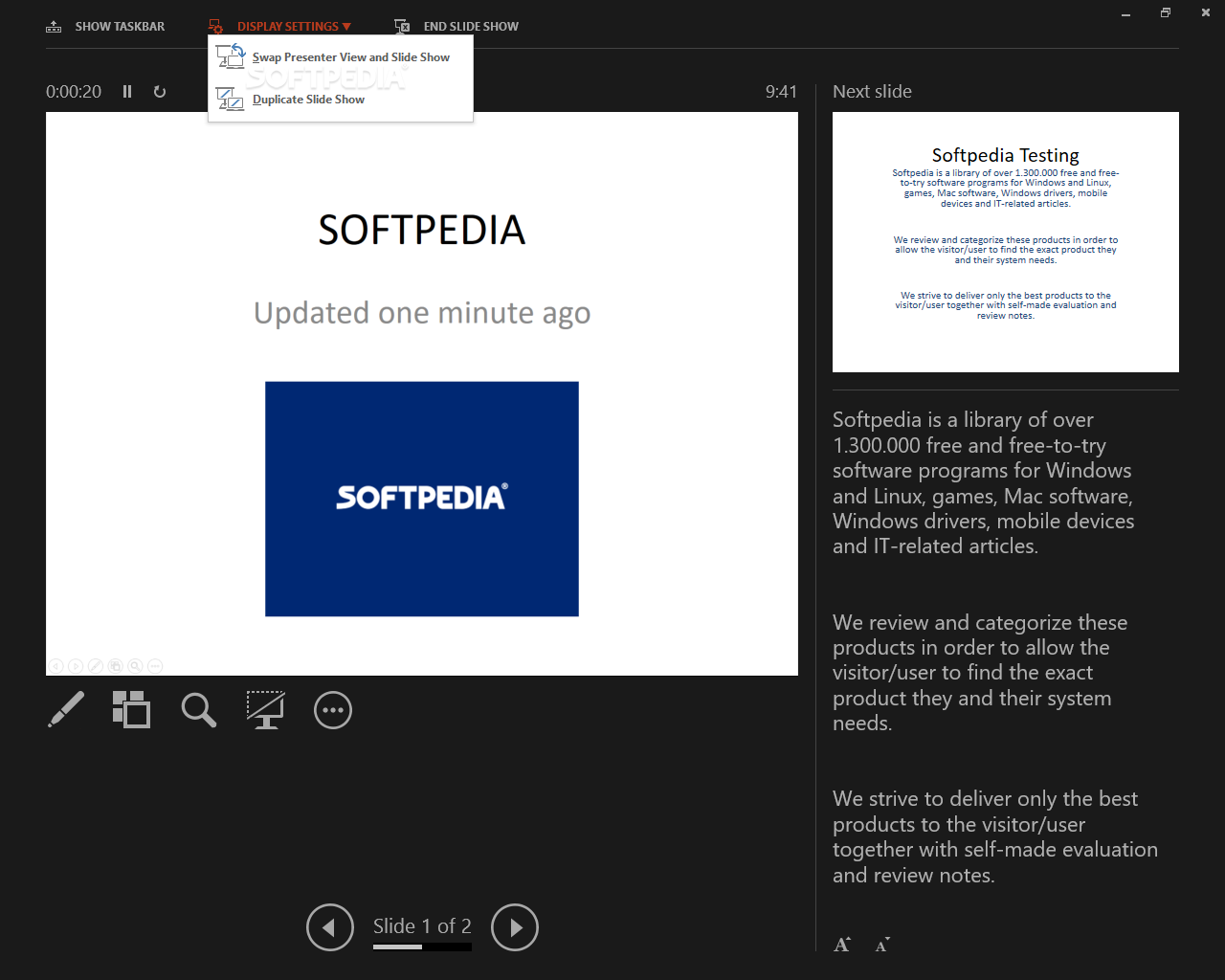Click the Display Settings monitor icon
The width and height of the screenshot is (1225, 980).
point(216,27)
